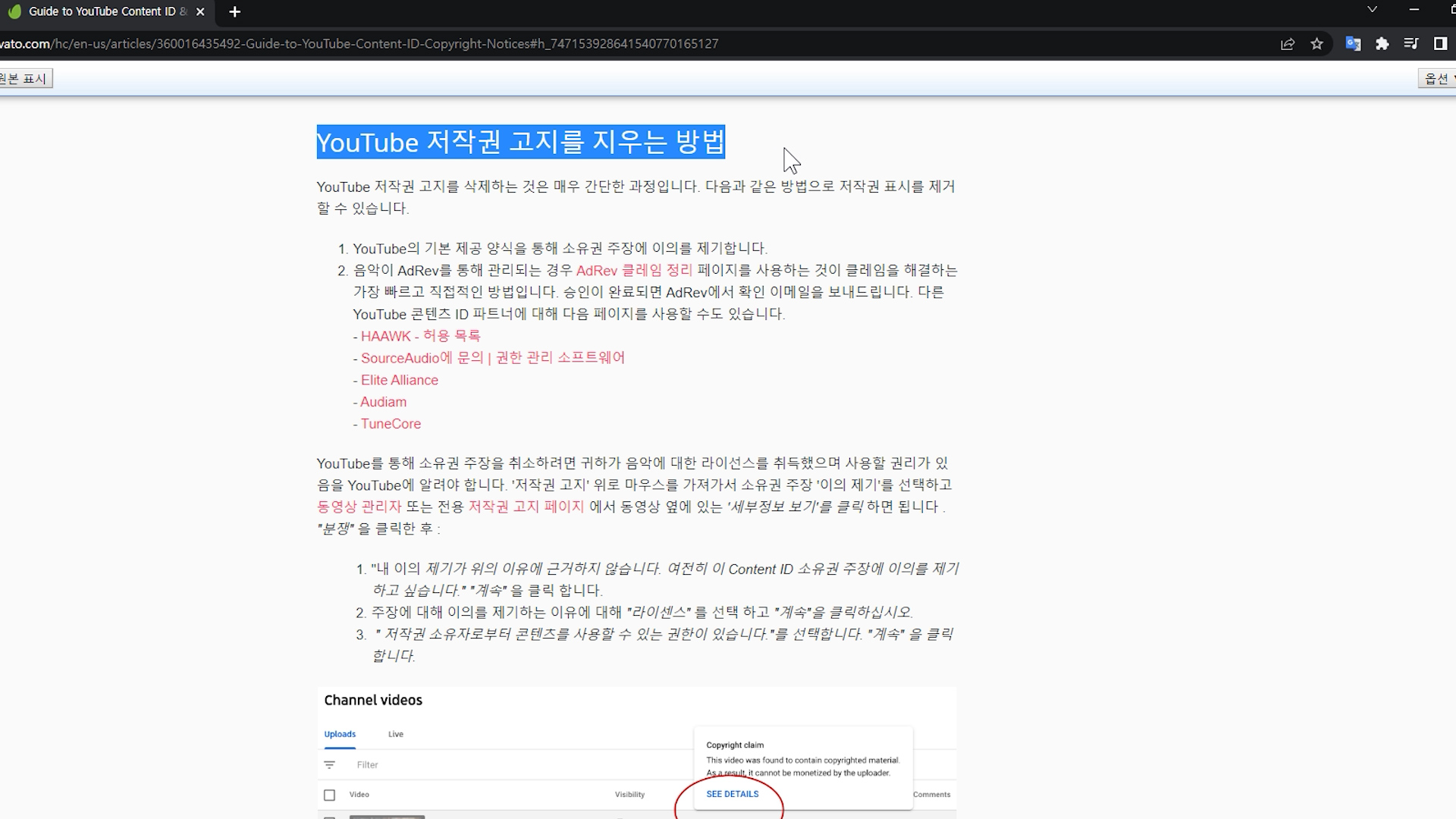Open the TuneCore link
Viewport: 1456px width, 819px height.
(391, 424)
